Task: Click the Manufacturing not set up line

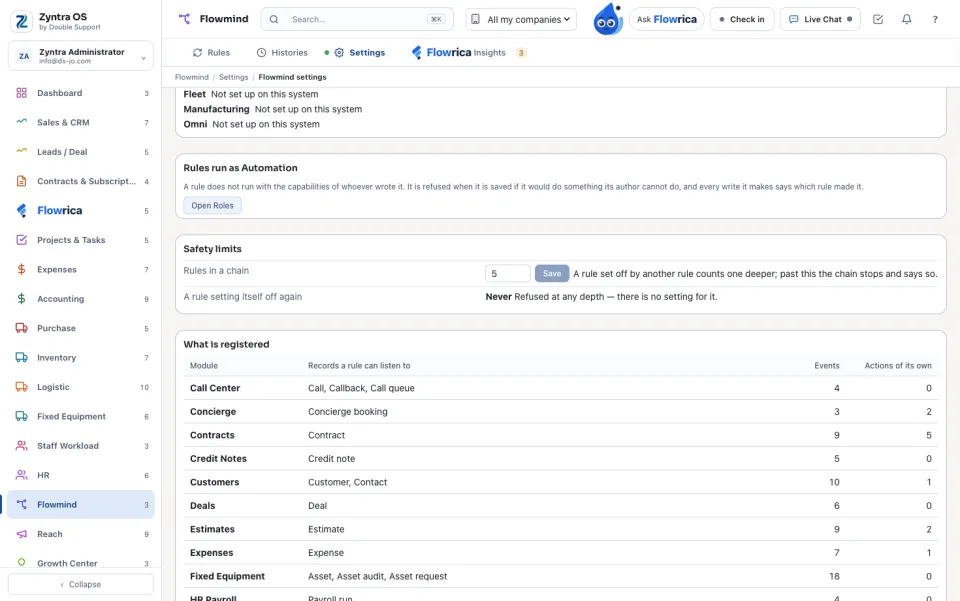Action: coord(272,109)
